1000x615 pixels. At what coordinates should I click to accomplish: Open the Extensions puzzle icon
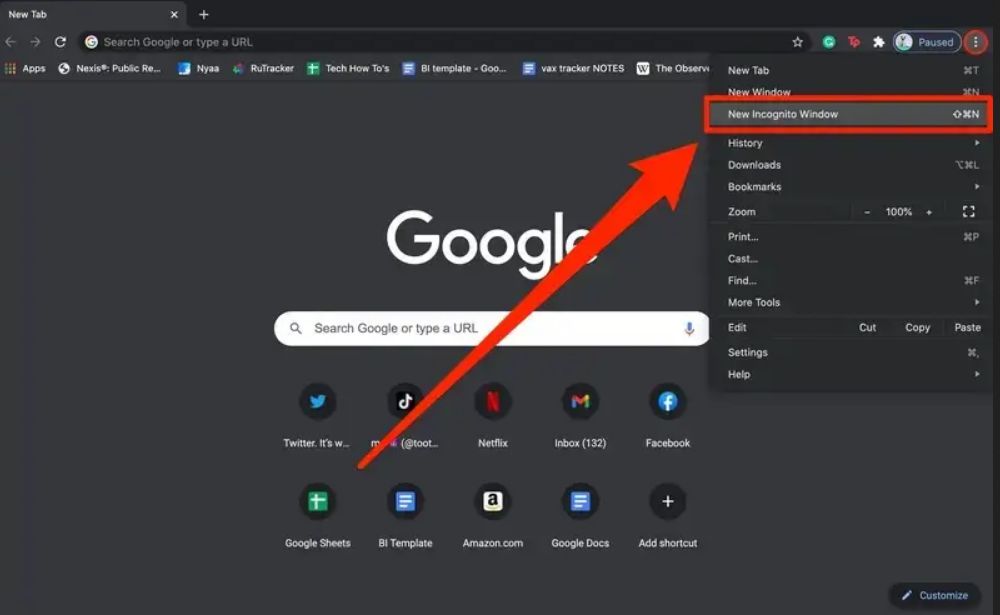point(878,42)
